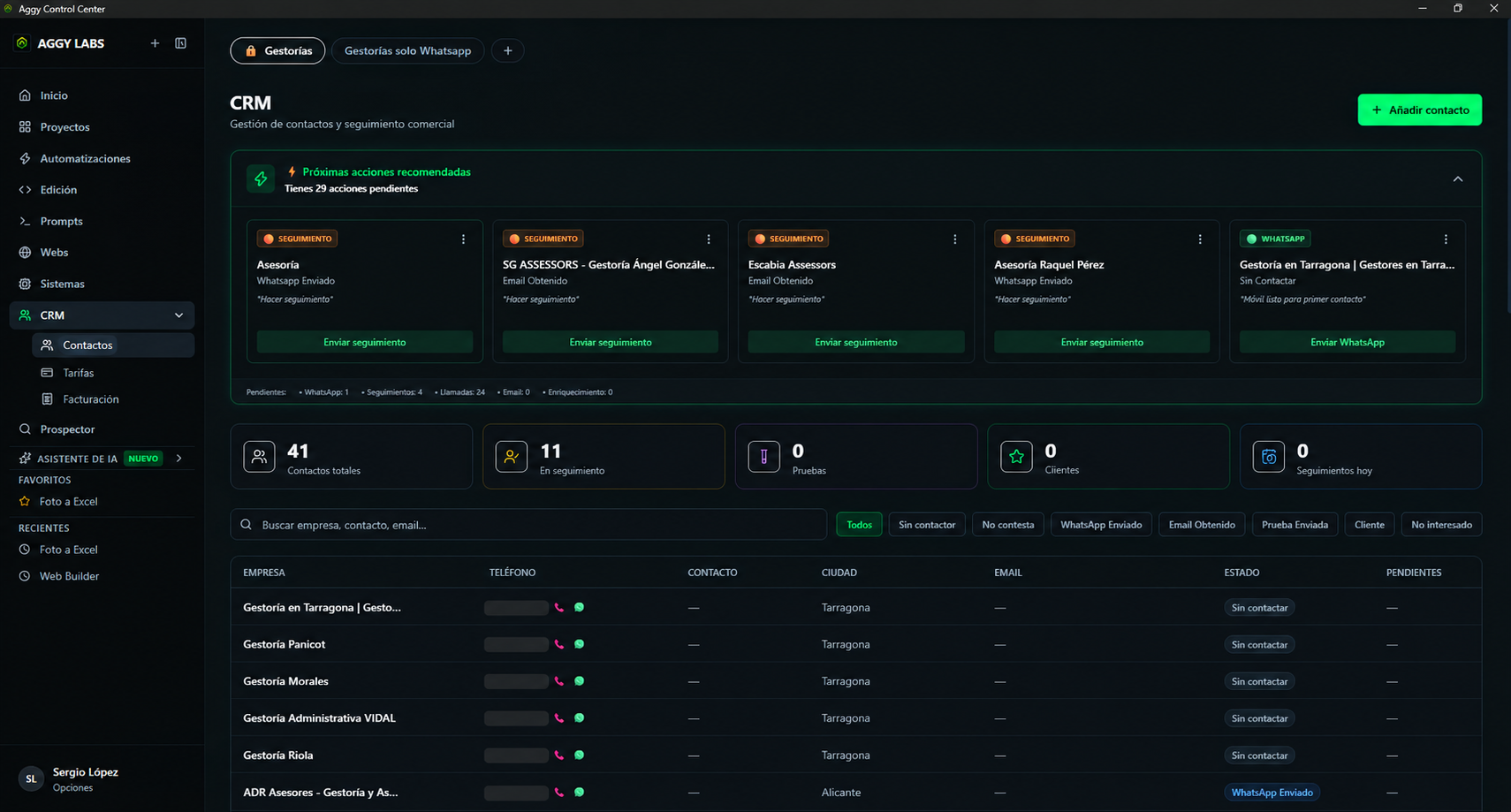Filter contacts by WhatsApp Enviado
This screenshot has height=812, width=1511.
pyautogui.click(x=1101, y=525)
